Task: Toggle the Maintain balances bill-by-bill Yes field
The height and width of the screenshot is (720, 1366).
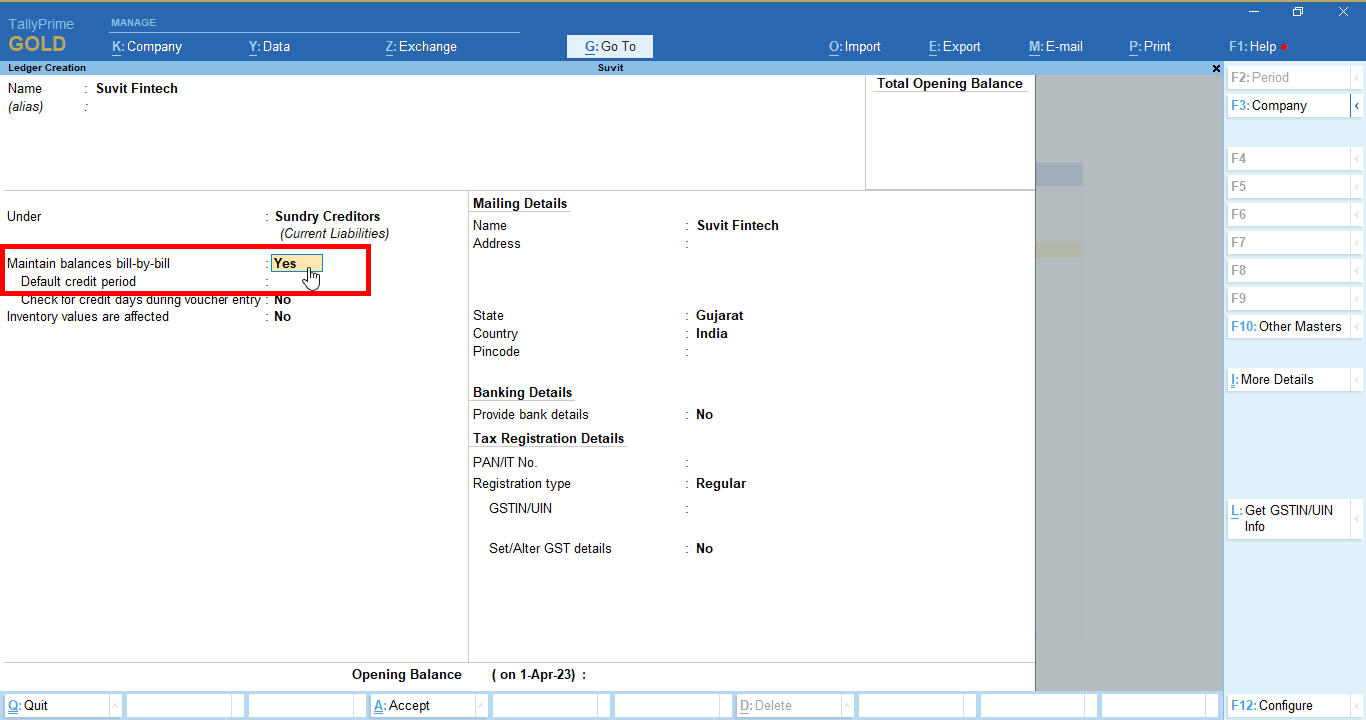Action: pos(297,263)
